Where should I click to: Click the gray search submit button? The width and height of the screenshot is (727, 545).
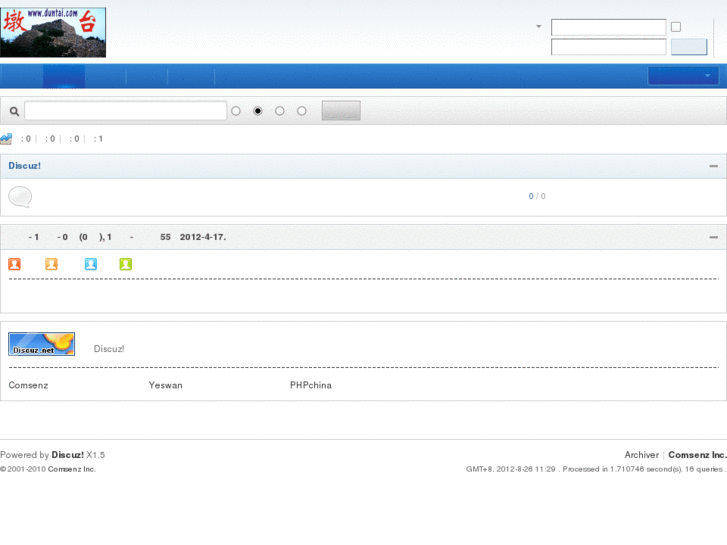[x=341, y=111]
